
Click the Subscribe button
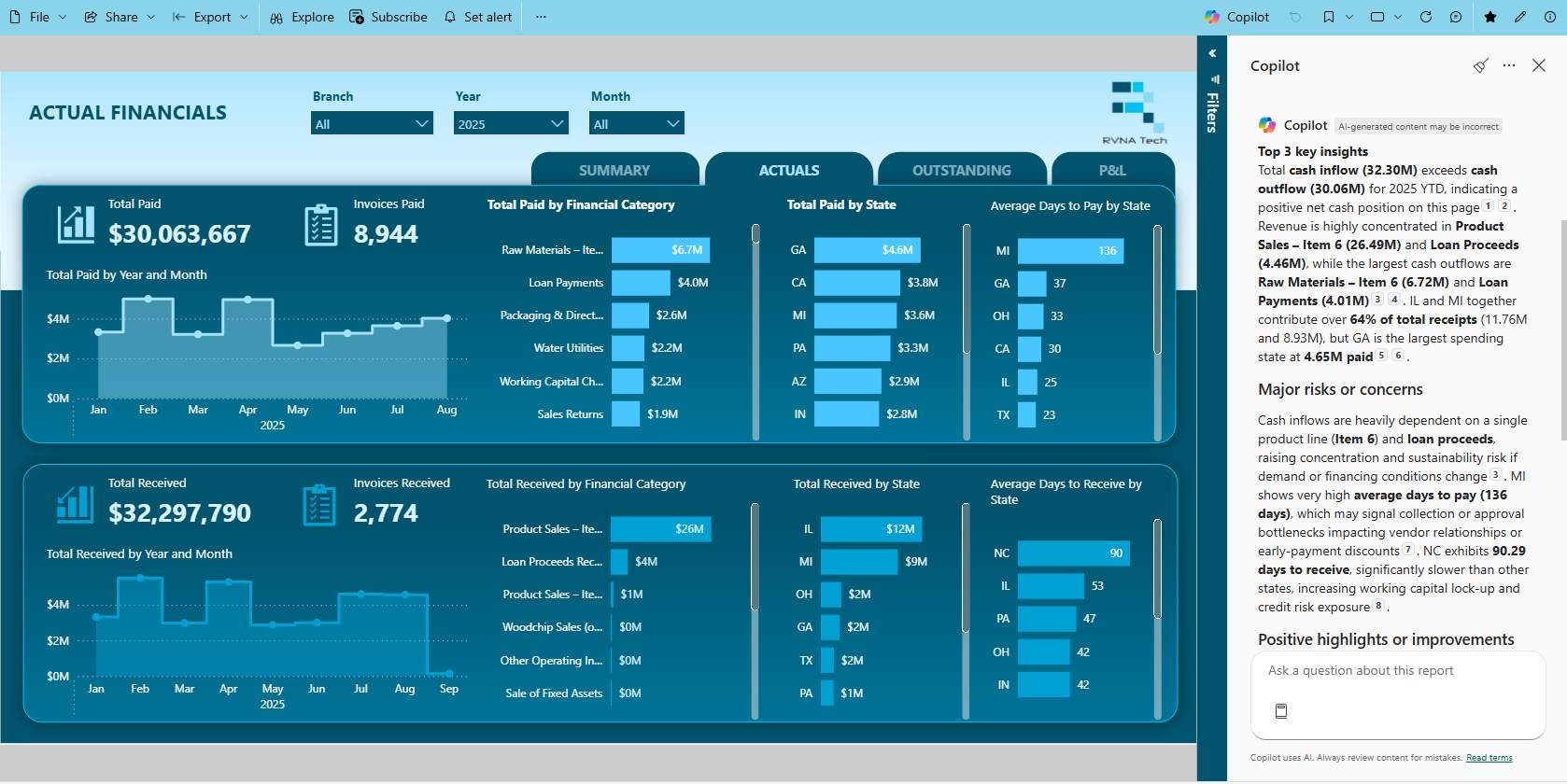pos(388,17)
